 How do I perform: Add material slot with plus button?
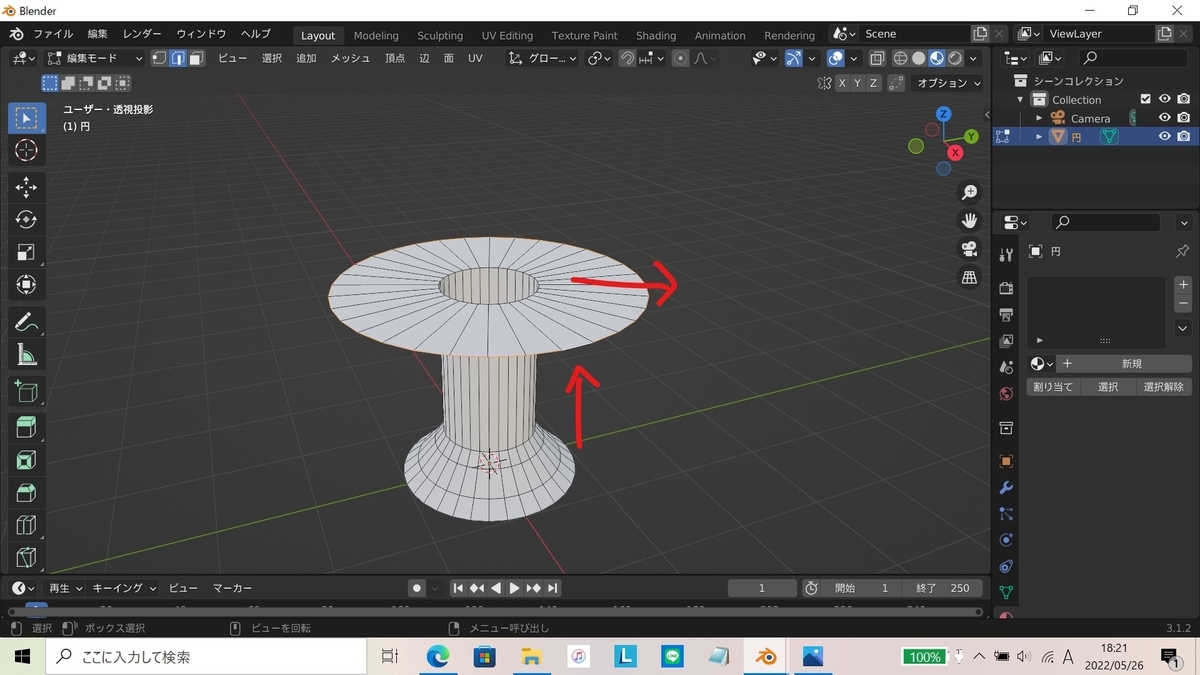click(x=1184, y=285)
